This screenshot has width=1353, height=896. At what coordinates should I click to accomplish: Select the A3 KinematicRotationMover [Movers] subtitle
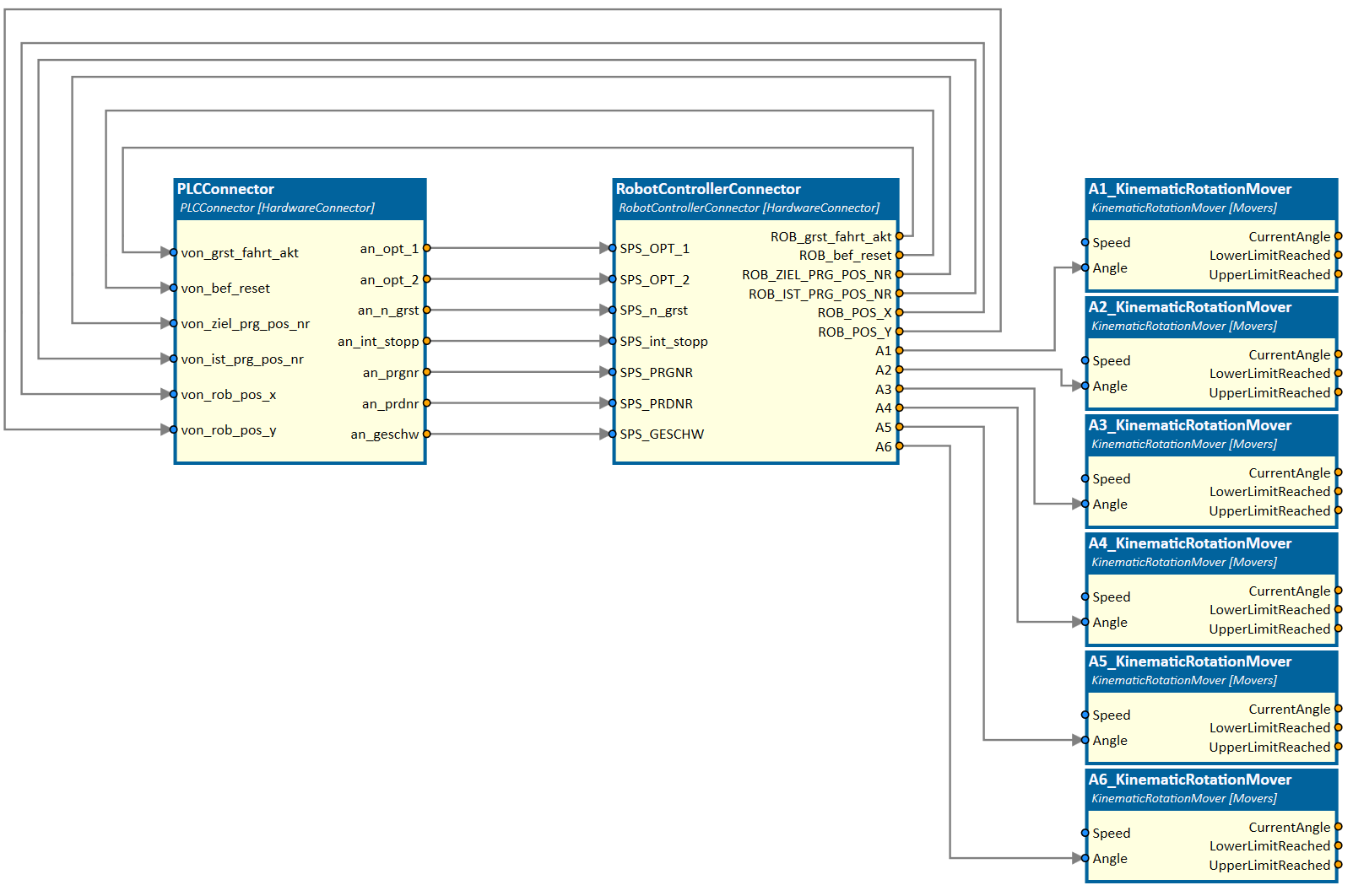[1184, 444]
